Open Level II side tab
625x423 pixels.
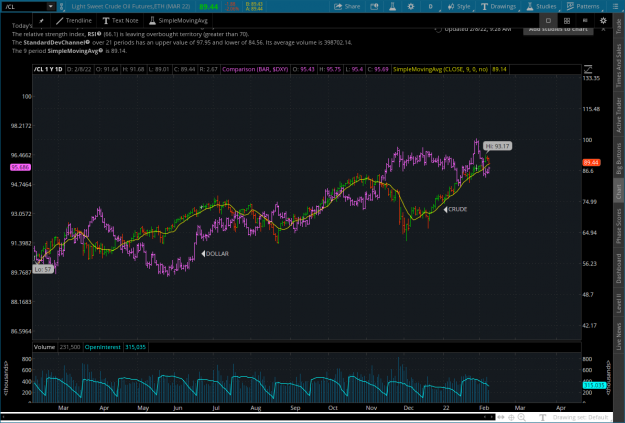click(619, 303)
